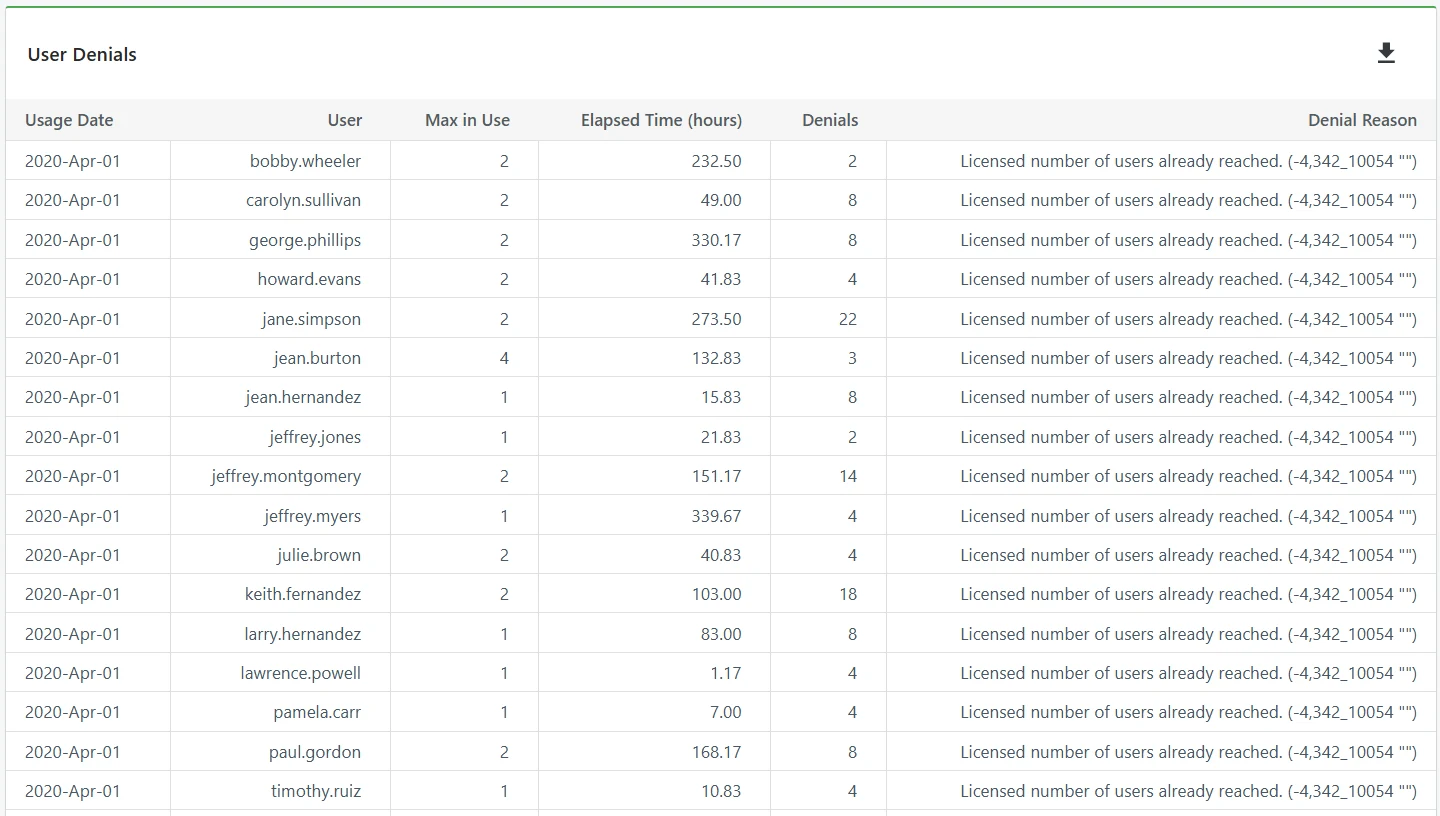
Task: Click elapsed time value 132.83
Action: pos(716,358)
